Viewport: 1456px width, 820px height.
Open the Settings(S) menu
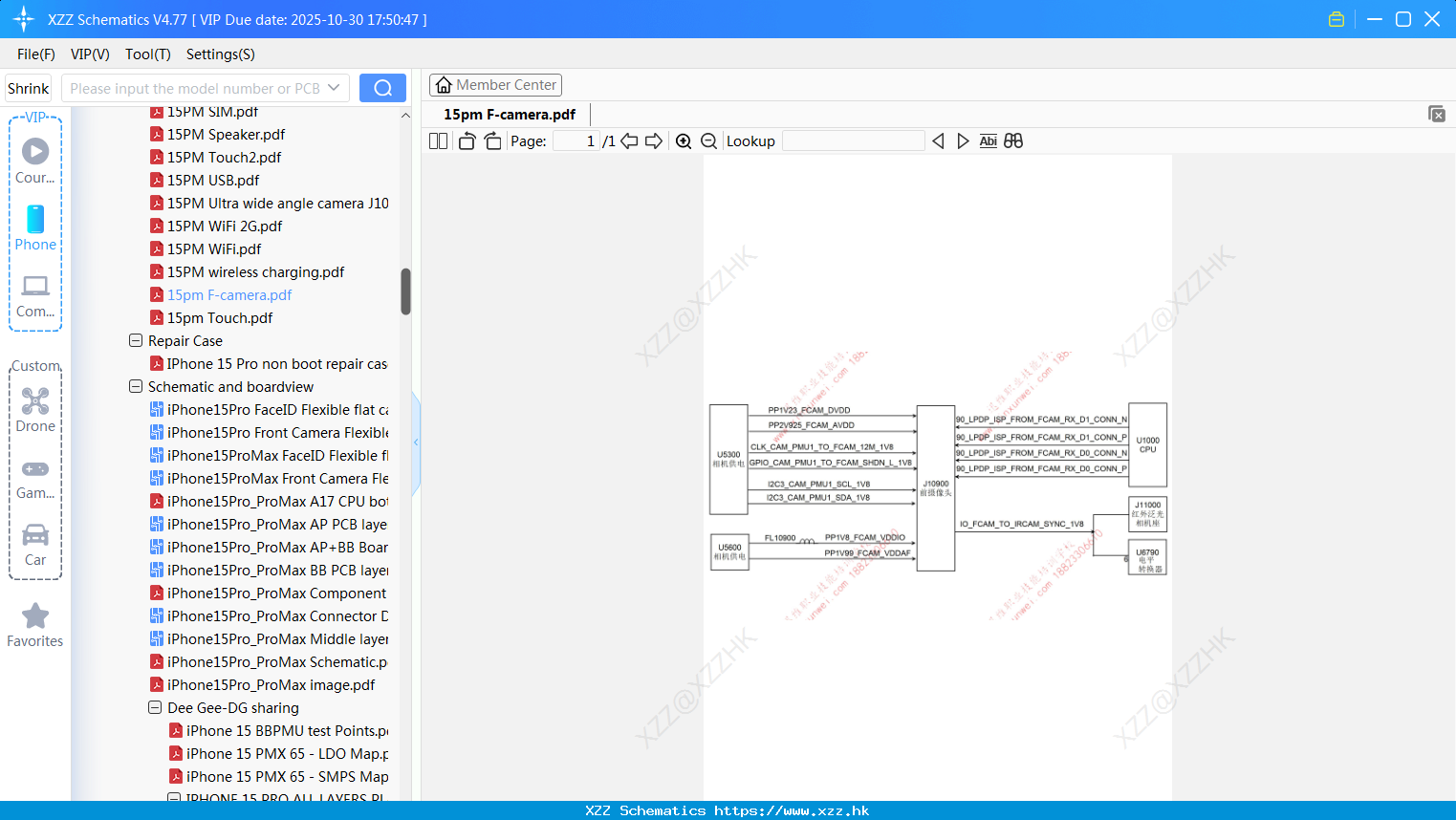click(x=221, y=54)
